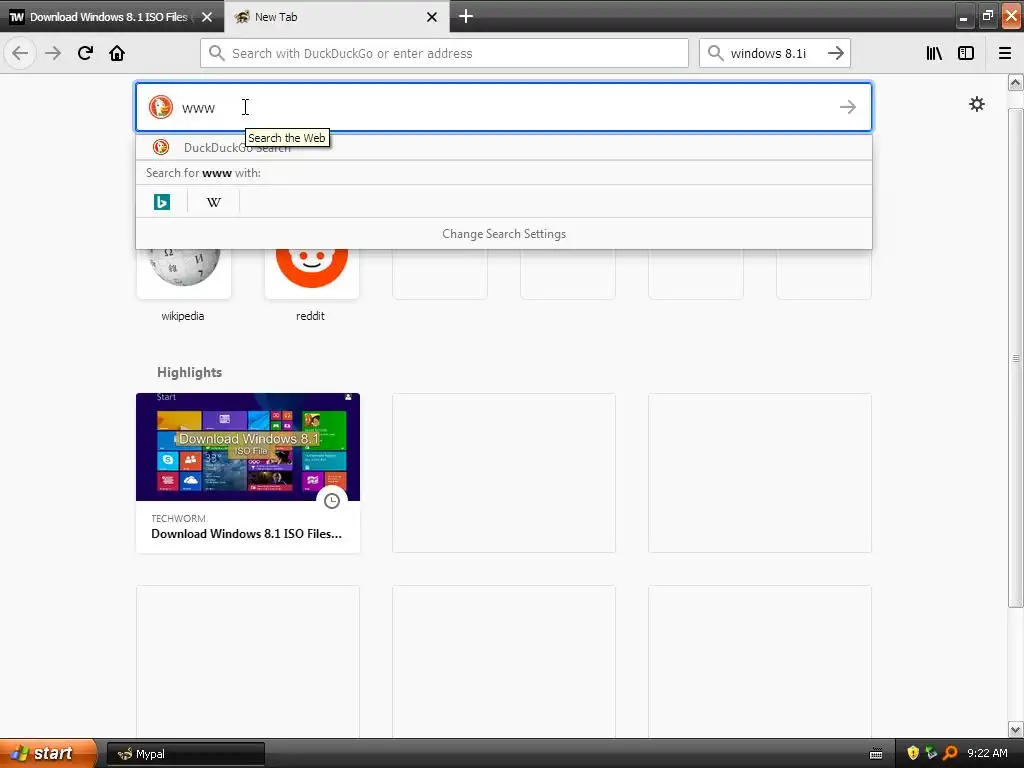Restore down the browser window
1024x768 pixels.
click(987, 16)
